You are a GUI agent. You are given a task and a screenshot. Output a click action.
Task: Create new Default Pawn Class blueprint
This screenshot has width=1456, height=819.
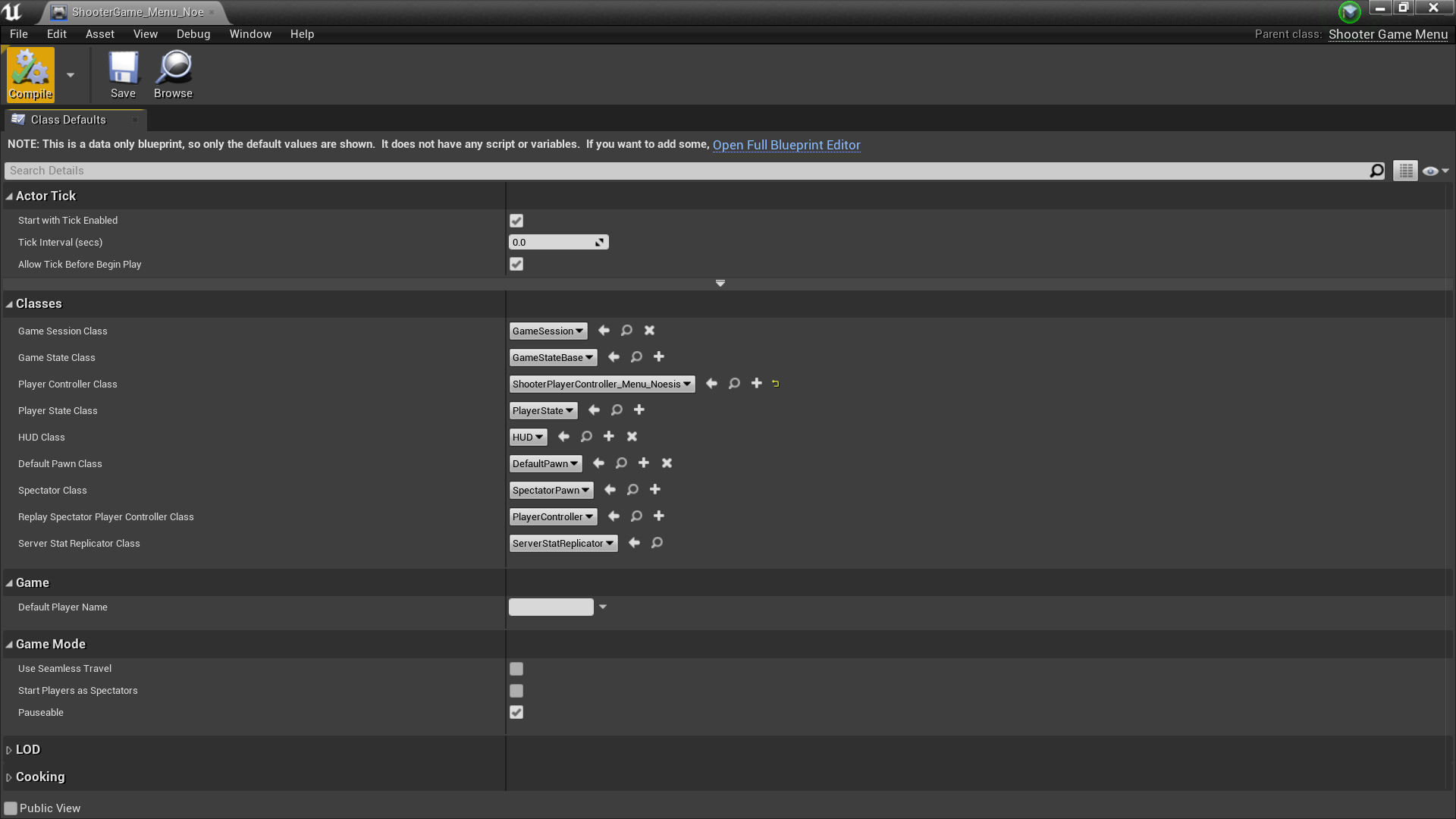(x=644, y=463)
